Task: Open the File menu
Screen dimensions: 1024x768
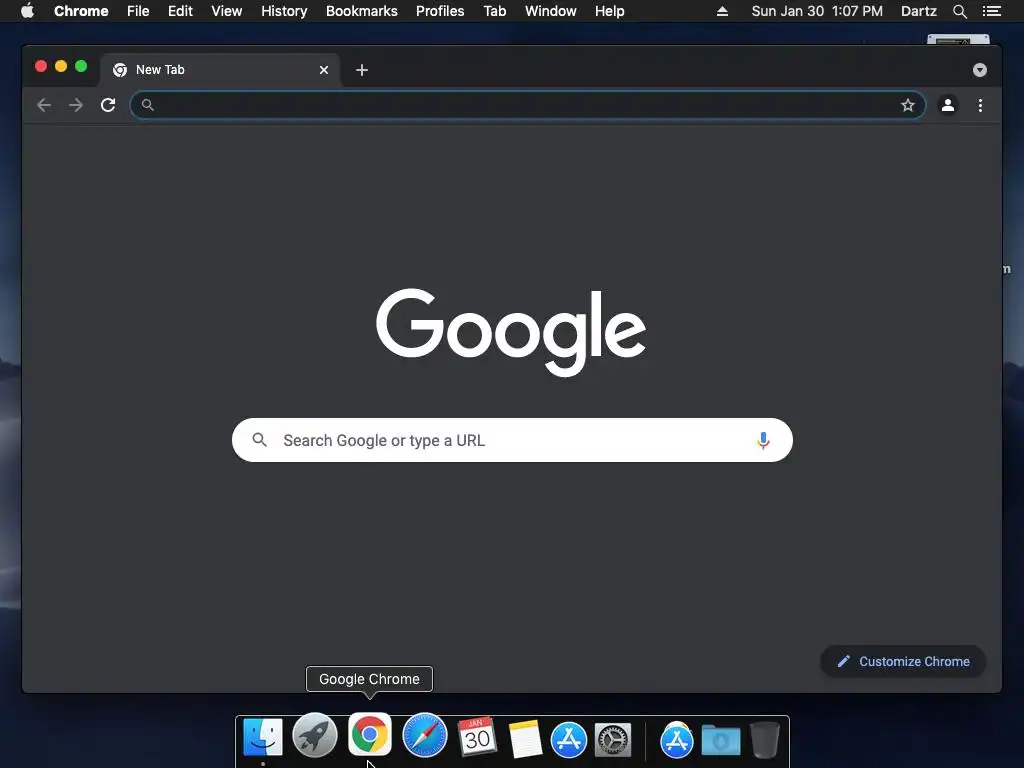Action: 138,11
